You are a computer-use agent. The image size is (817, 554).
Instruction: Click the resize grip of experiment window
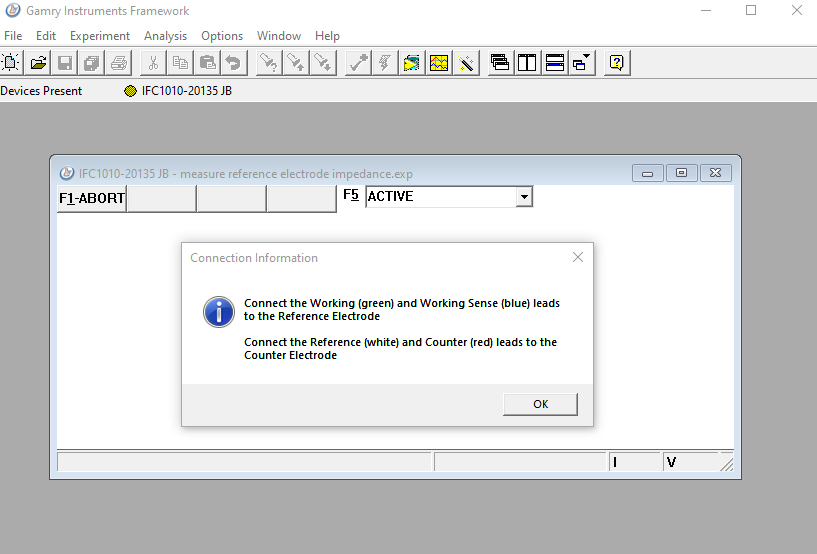(x=726, y=464)
